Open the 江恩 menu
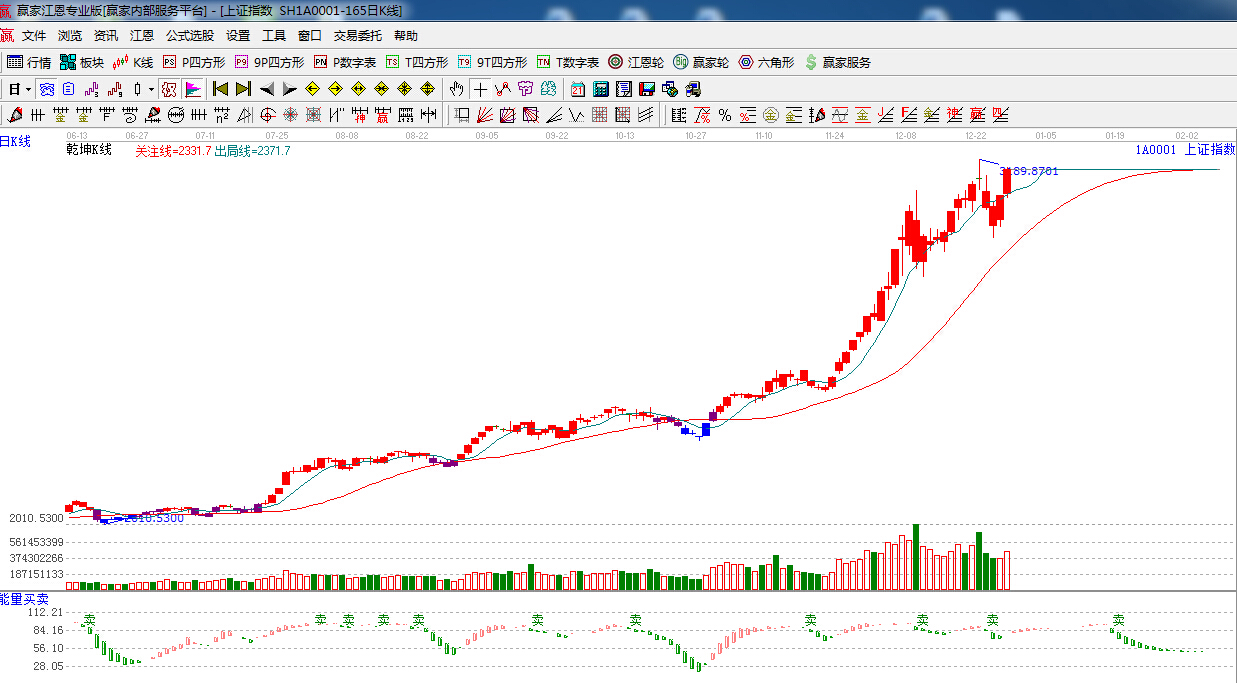Image resolution: width=1237 pixels, height=683 pixels. (142, 35)
